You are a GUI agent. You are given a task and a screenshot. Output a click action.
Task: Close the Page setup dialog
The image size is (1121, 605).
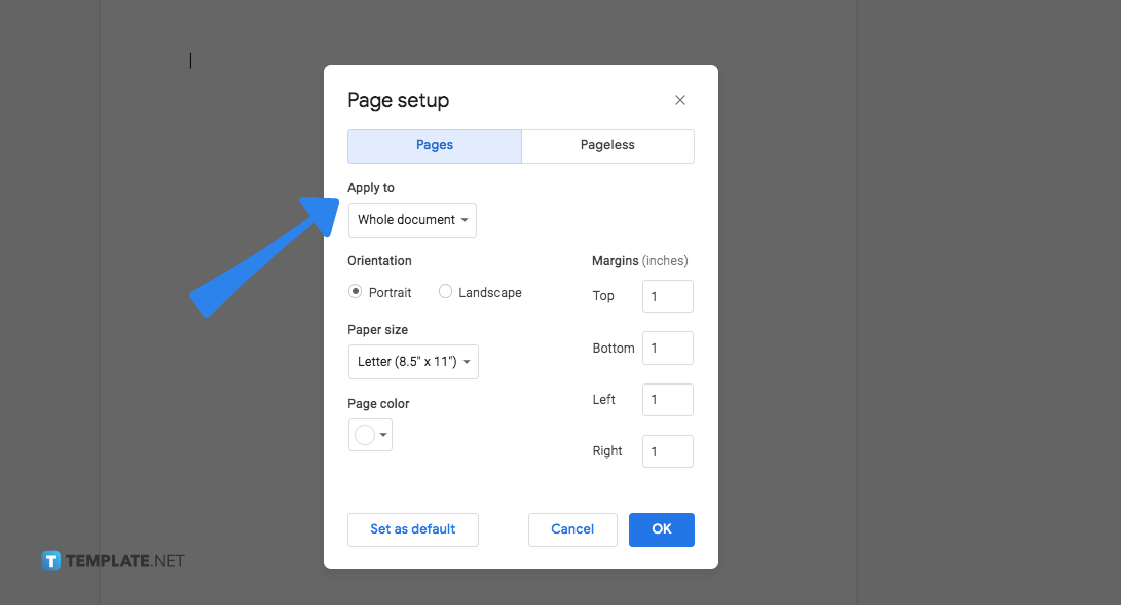679,100
